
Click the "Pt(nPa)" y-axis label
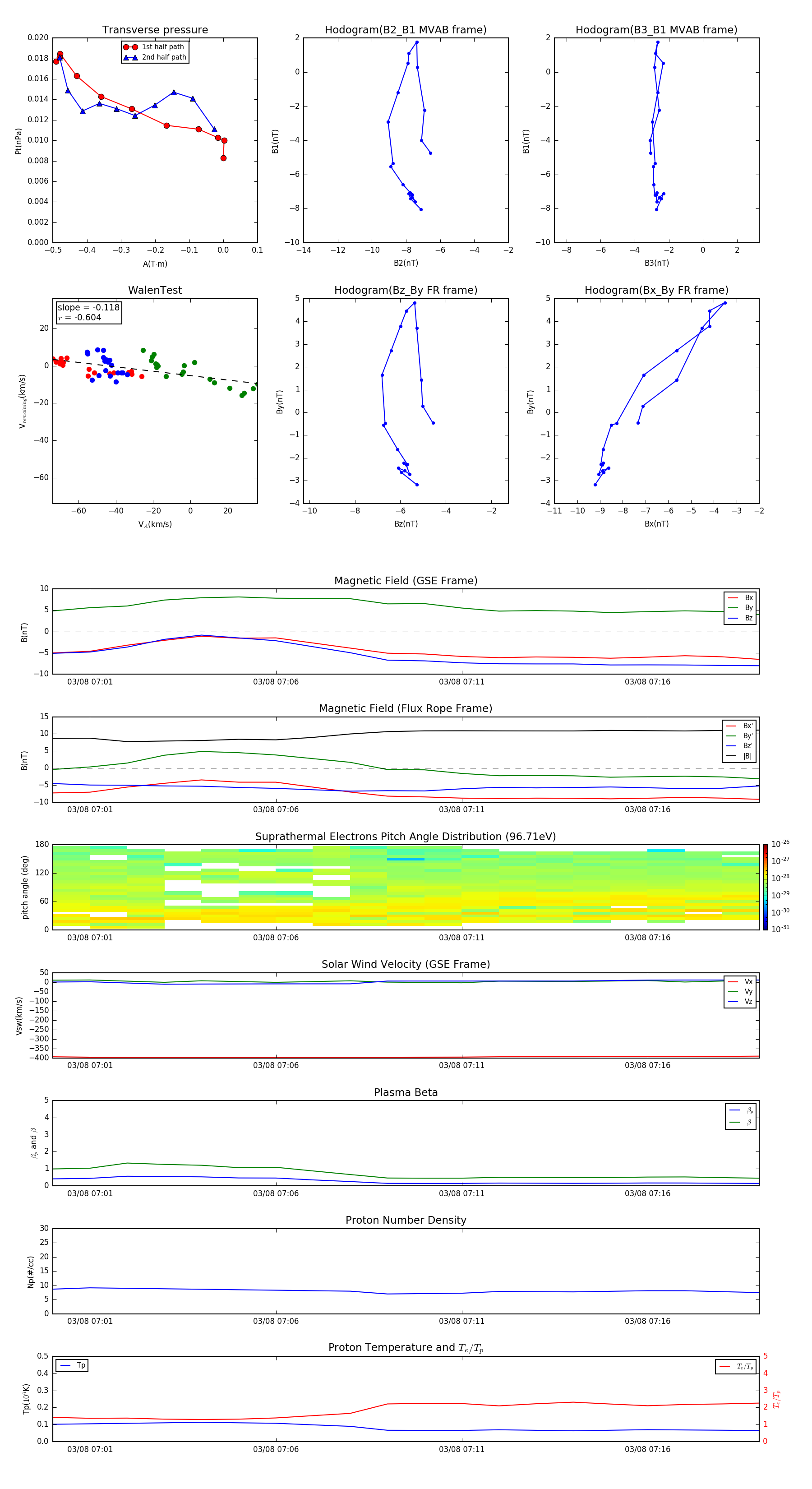click(x=18, y=141)
